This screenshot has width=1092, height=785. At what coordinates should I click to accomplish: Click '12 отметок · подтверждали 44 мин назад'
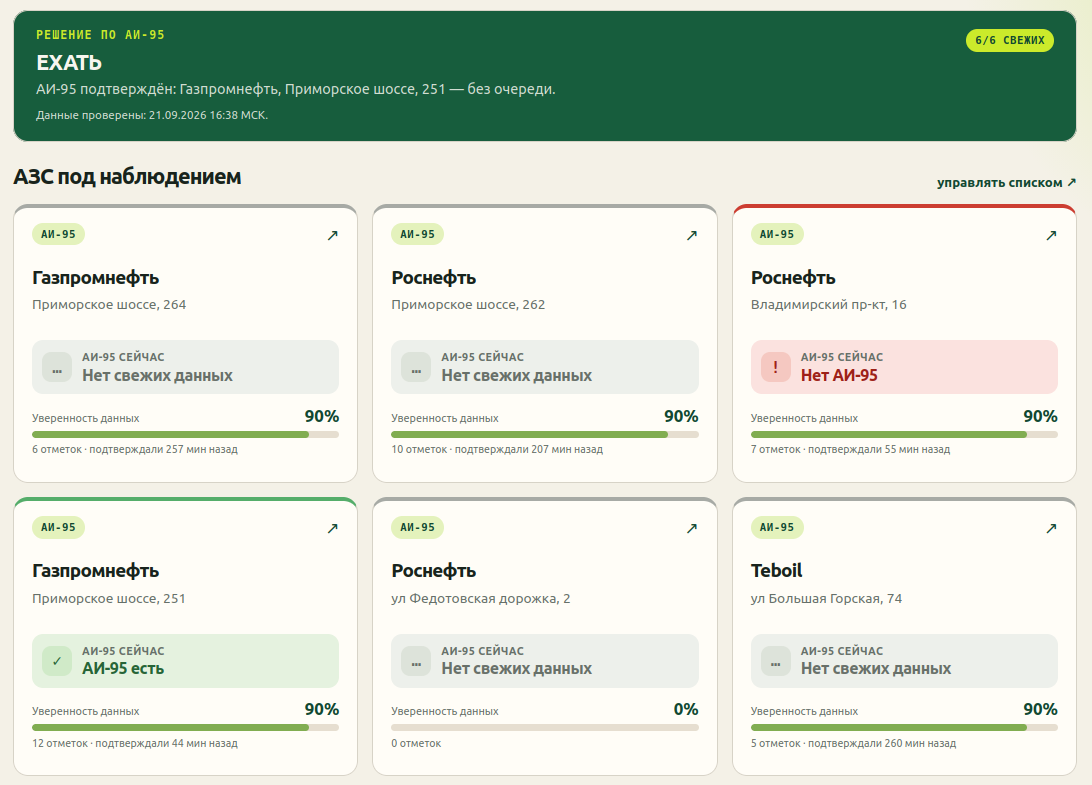(135, 743)
